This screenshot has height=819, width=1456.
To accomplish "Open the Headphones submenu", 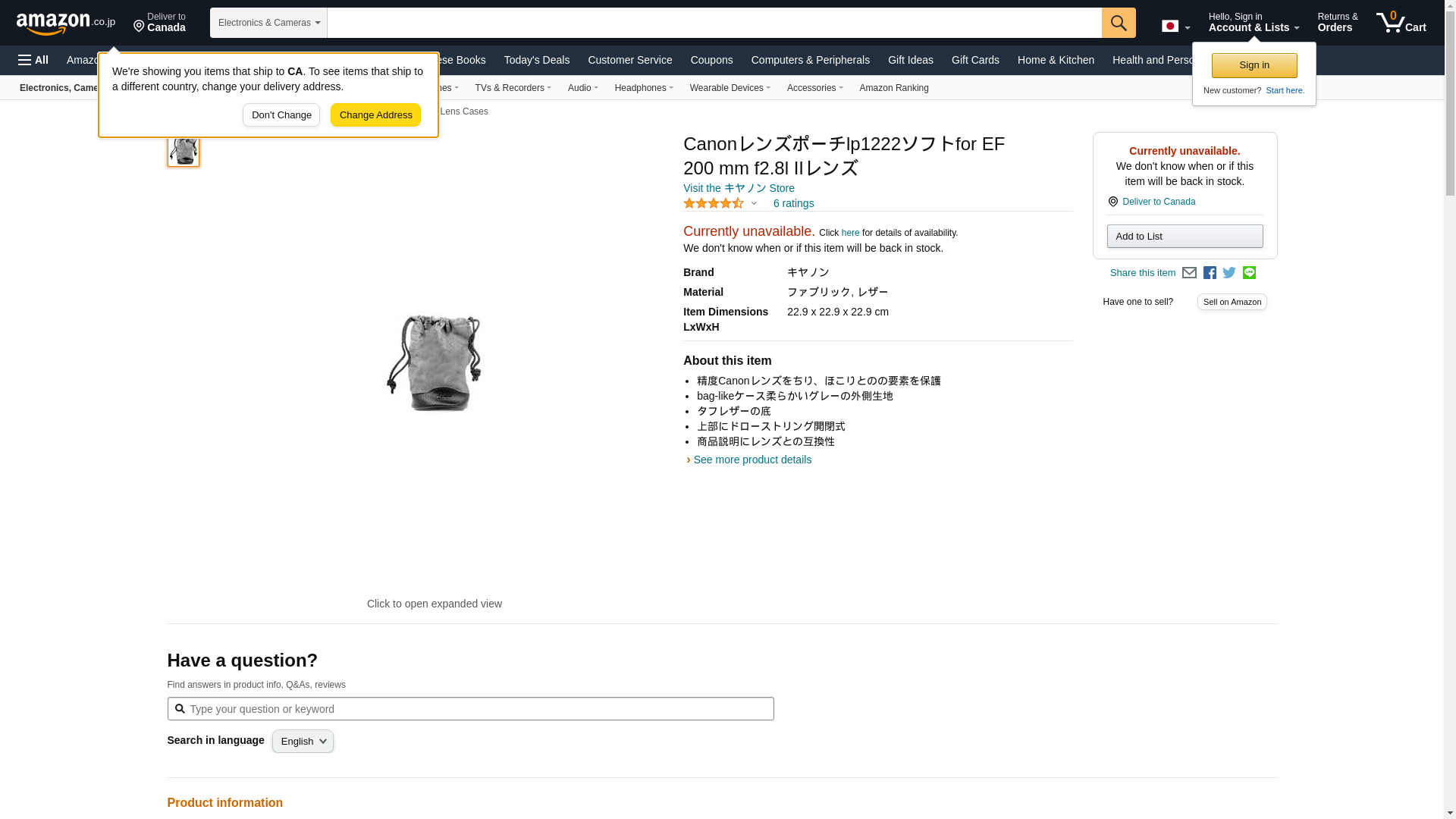I will click(x=643, y=88).
